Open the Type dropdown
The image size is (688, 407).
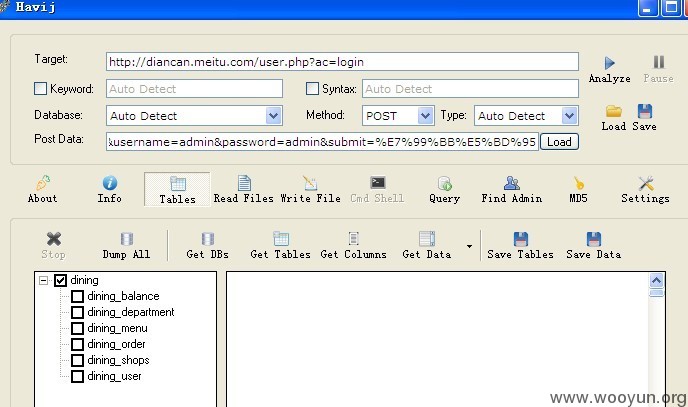click(569, 116)
